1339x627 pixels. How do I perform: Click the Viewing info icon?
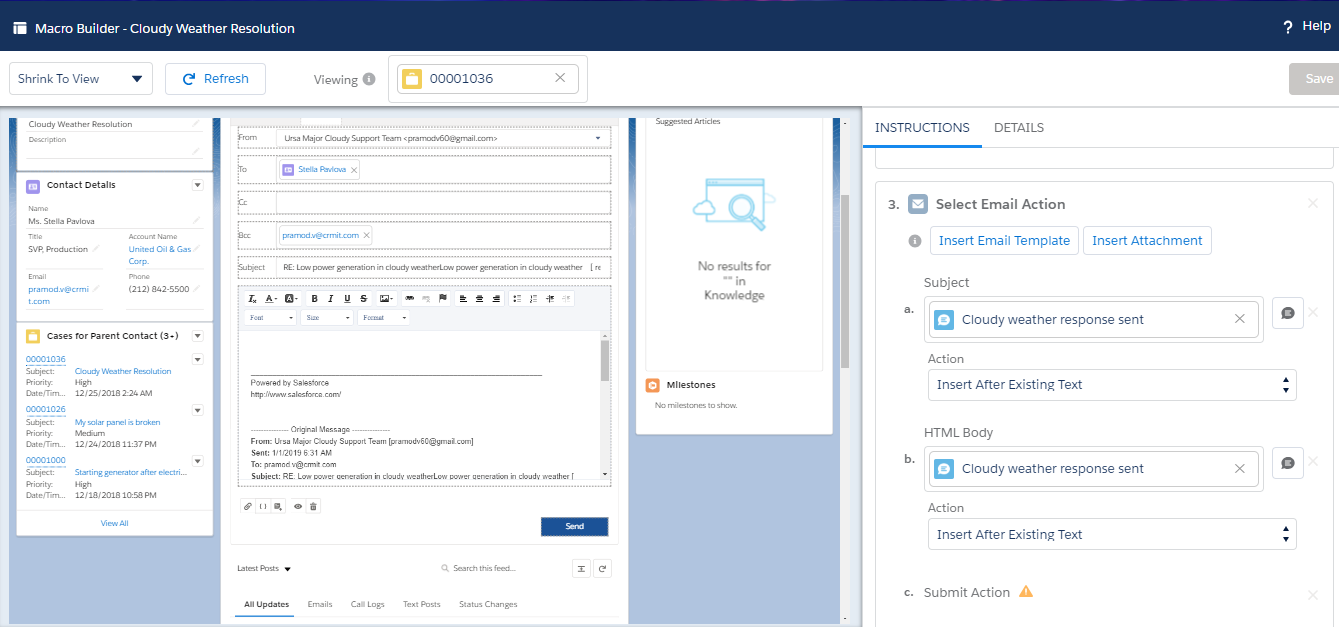[x=369, y=79]
